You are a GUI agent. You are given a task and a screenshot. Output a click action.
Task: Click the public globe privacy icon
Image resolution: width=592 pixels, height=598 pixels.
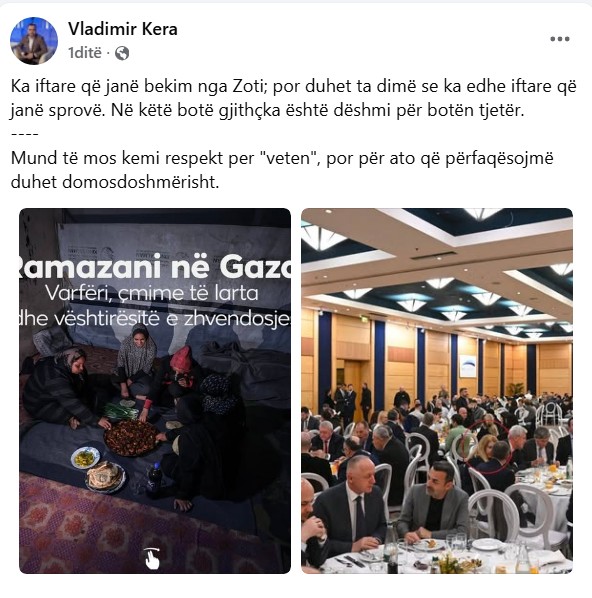click(122, 53)
